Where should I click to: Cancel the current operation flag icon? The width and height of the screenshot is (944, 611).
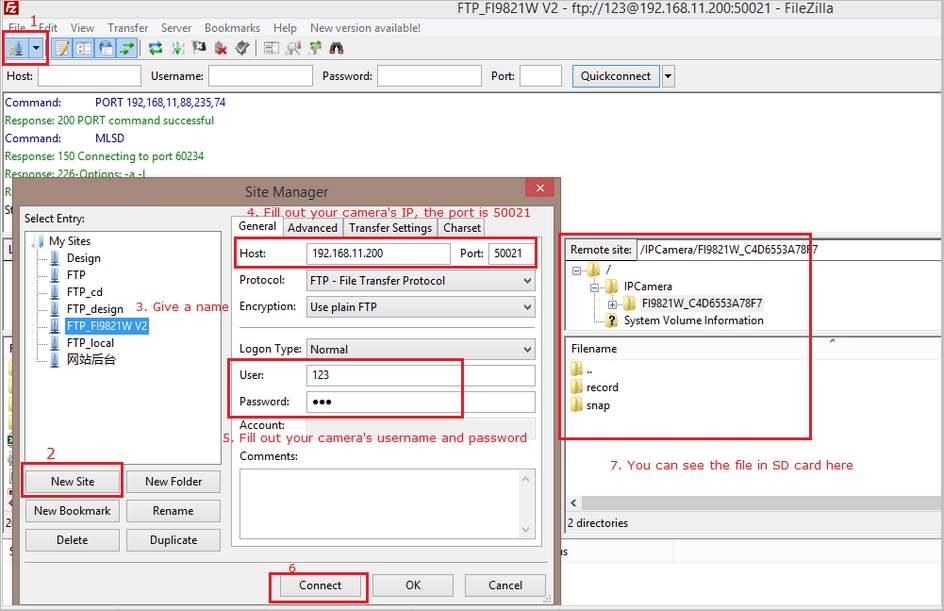coord(199,48)
